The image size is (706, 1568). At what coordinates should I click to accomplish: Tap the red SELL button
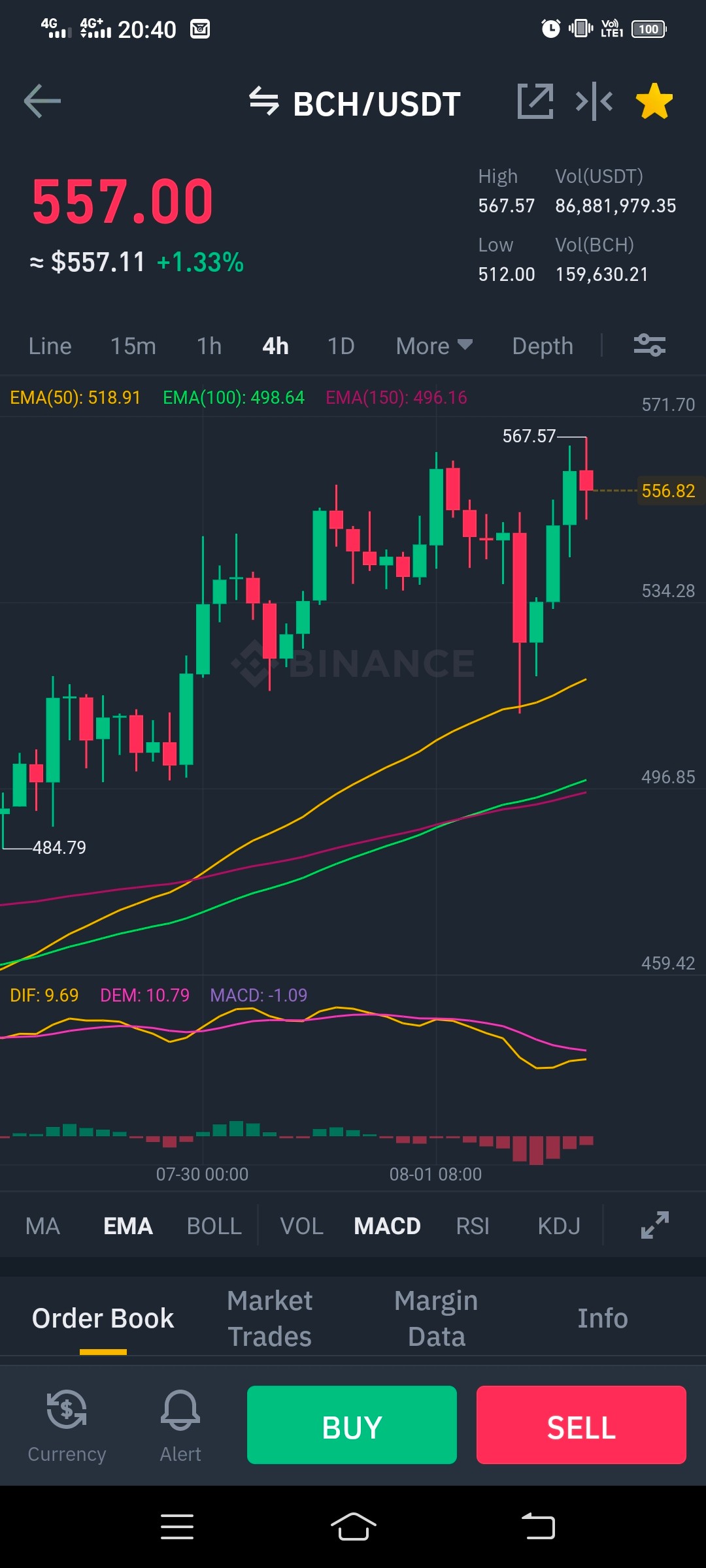tap(581, 1425)
